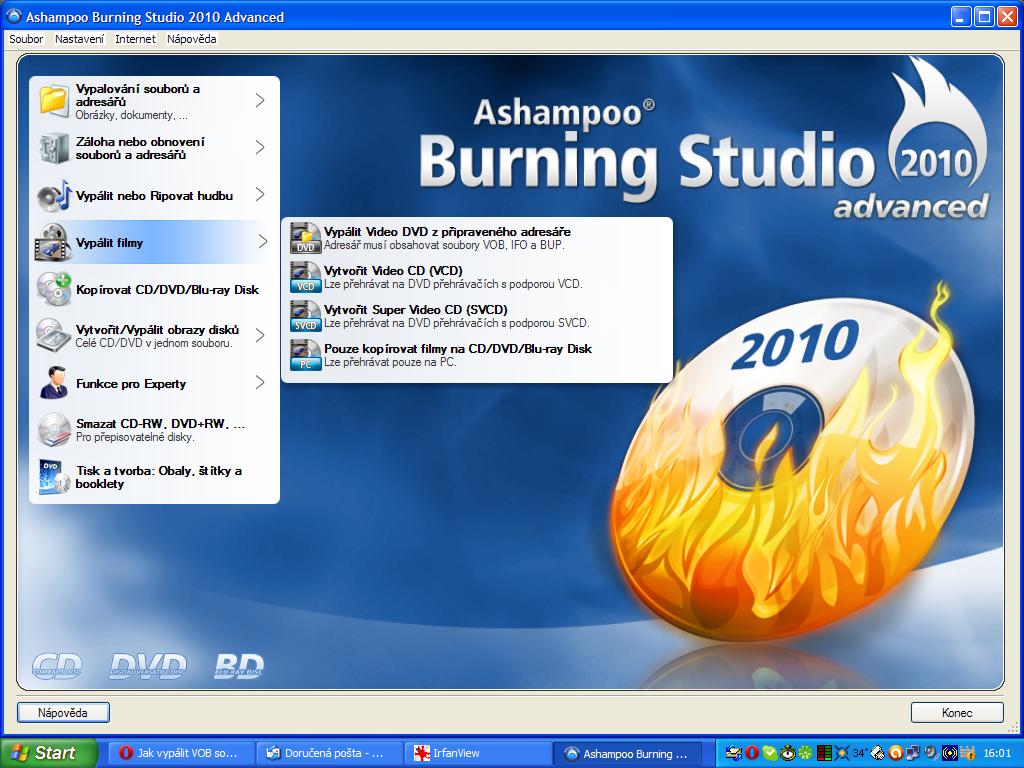Click the Tisk a tvorba: Obaly, štítky label
The image size is (1024, 768).
click(x=159, y=477)
